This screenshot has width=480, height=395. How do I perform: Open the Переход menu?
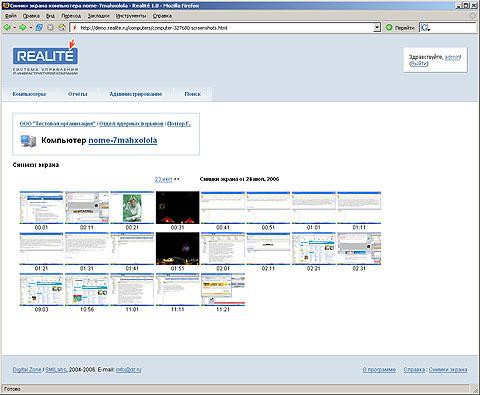71,16
